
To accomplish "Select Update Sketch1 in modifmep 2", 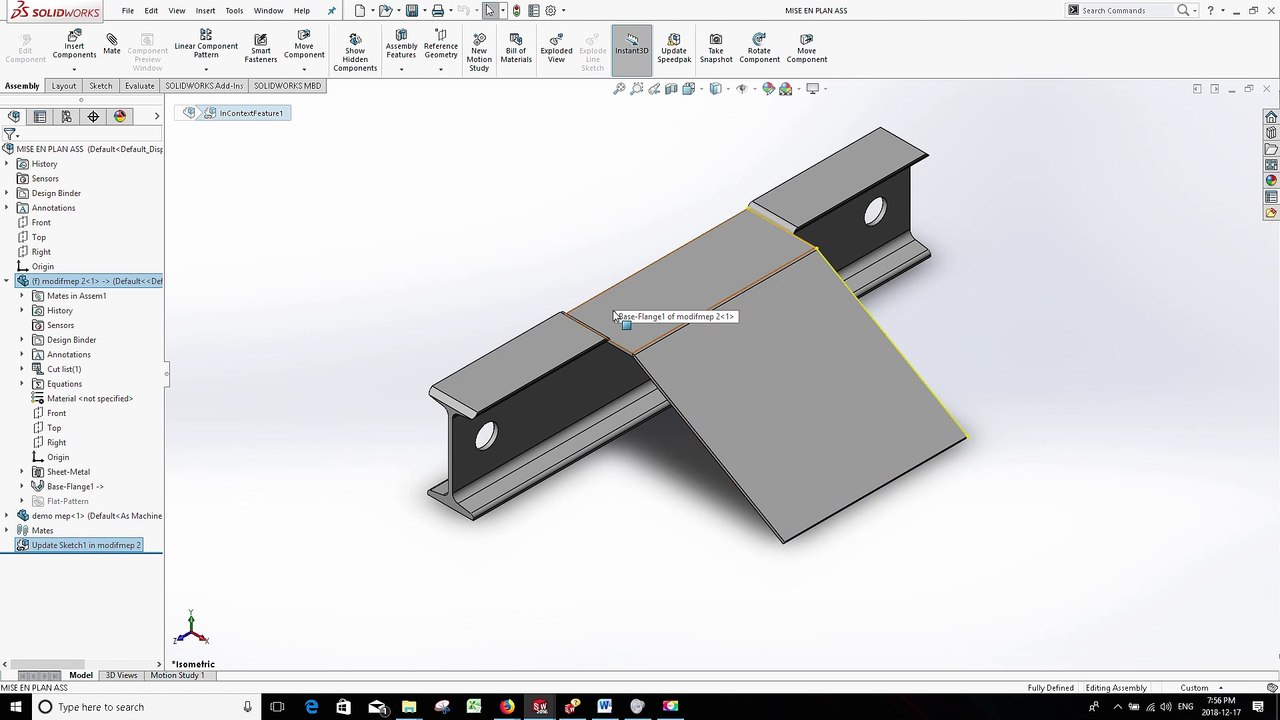I will tap(79, 545).
